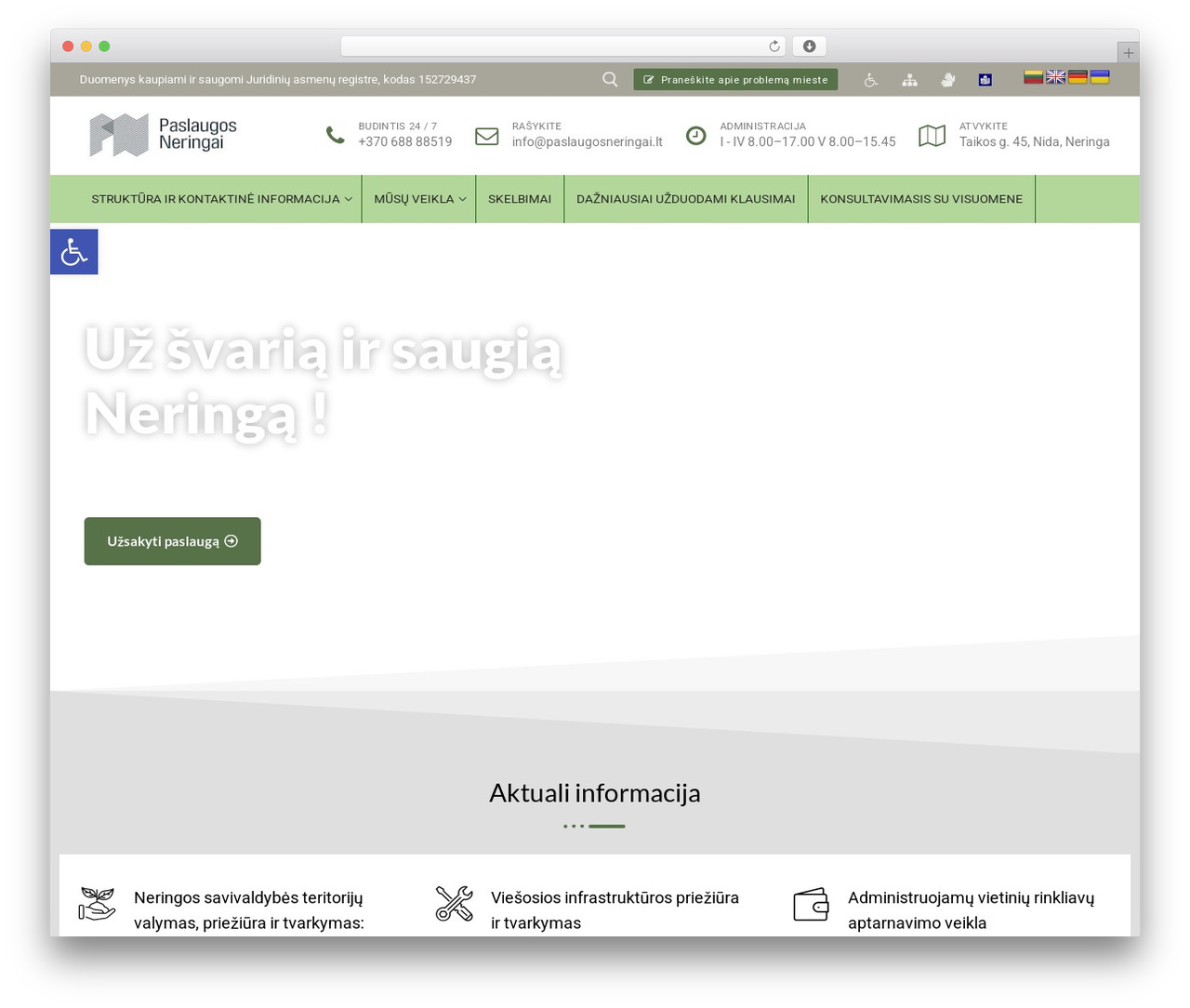The image size is (1190, 1008).
Task: Open the blue accessibility tools widget
Action: 73,252
